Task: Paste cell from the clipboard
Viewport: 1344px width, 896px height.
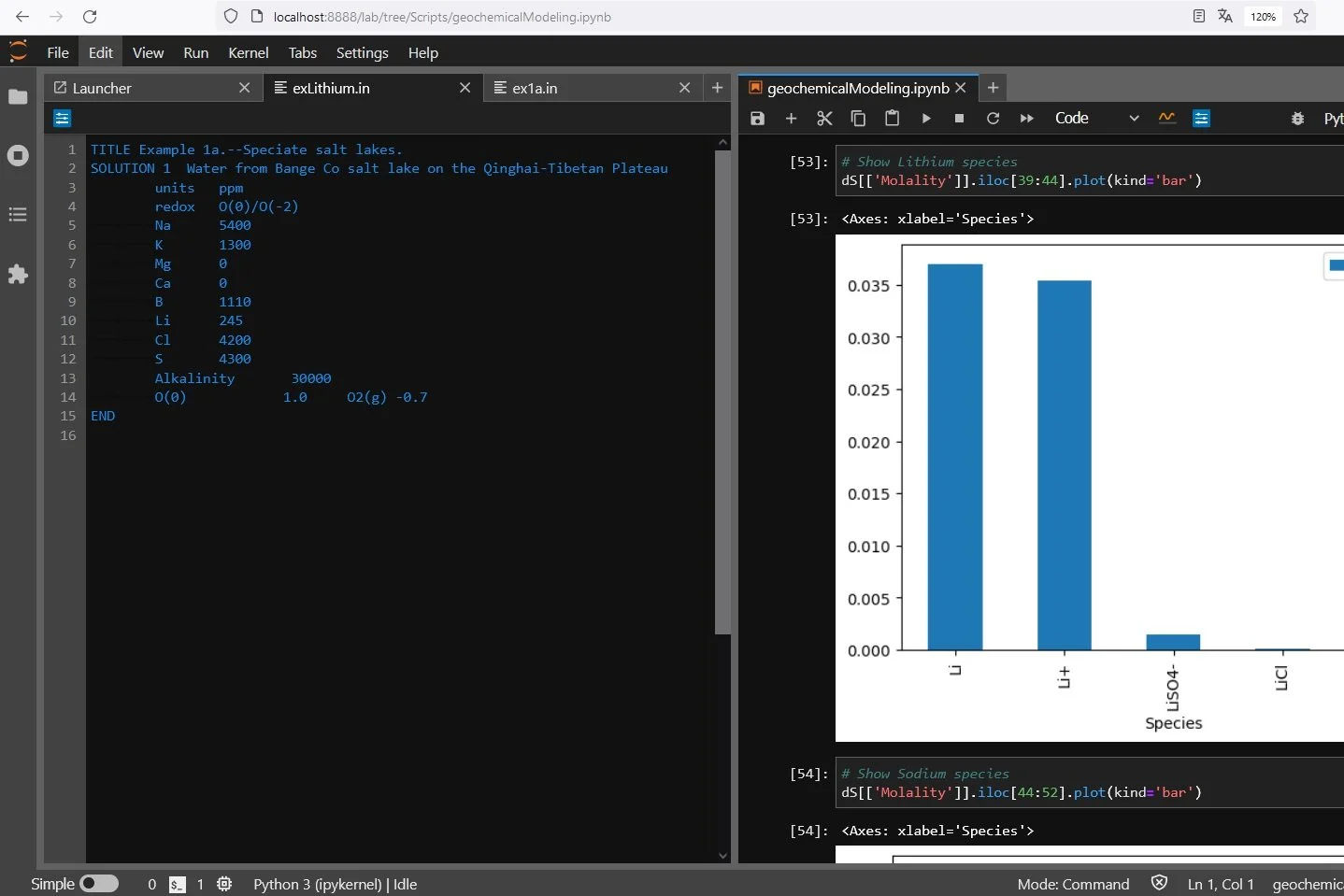Action: point(893,119)
